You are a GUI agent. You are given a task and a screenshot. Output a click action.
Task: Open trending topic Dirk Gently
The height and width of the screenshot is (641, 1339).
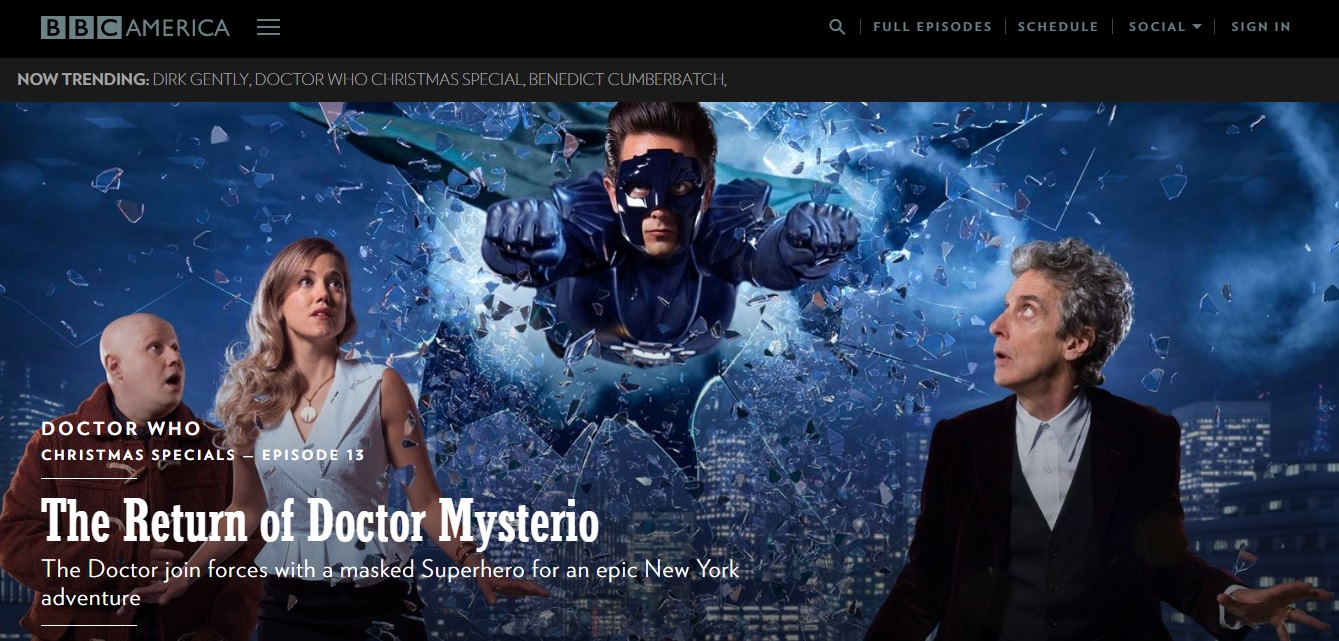click(200, 79)
